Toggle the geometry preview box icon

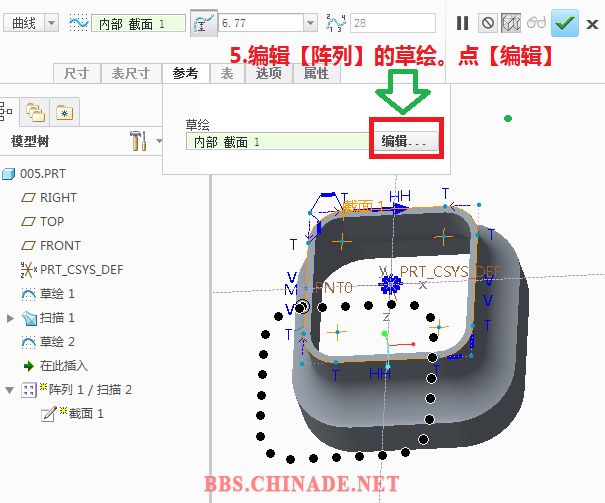pos(511,23)
